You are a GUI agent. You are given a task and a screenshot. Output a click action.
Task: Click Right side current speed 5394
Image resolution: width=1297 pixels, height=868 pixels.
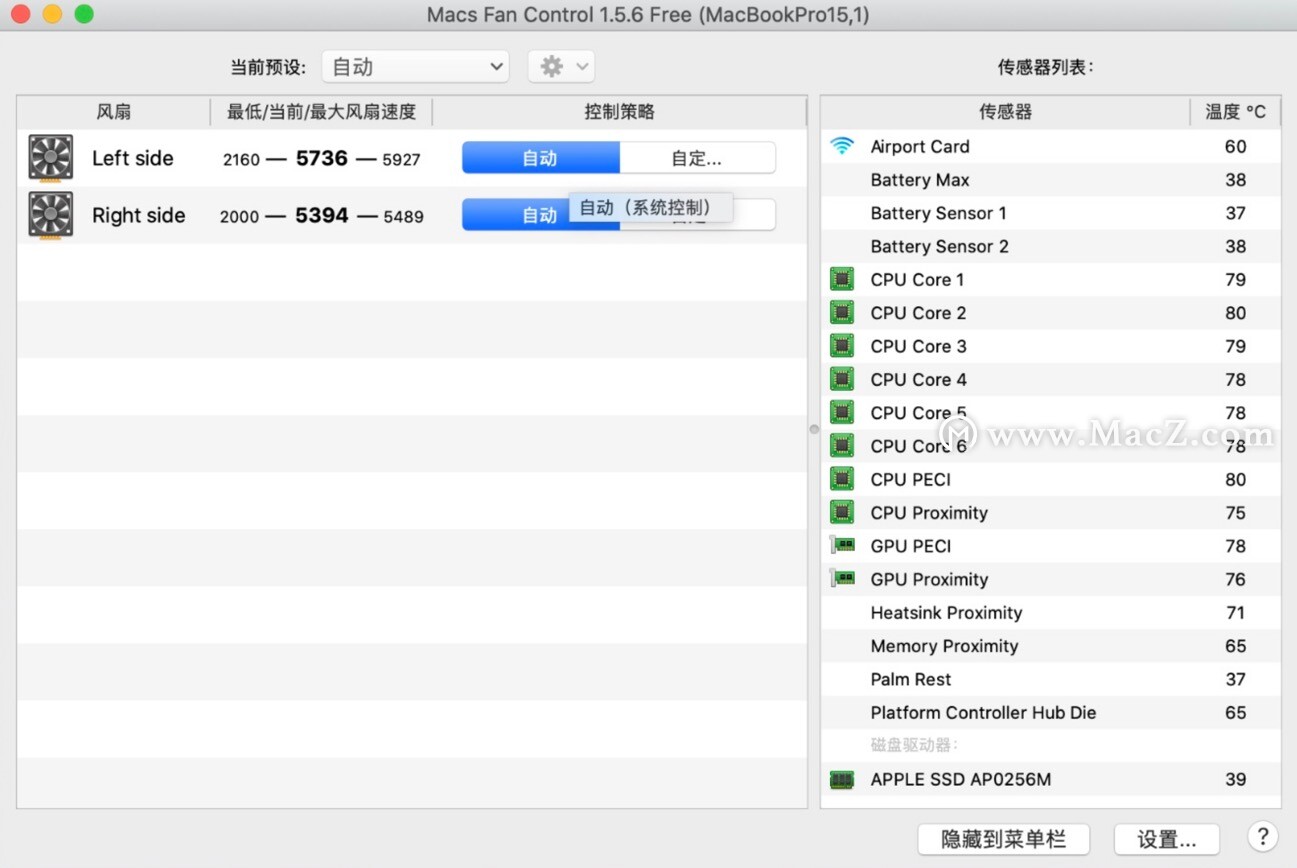(x=322, y=215)
